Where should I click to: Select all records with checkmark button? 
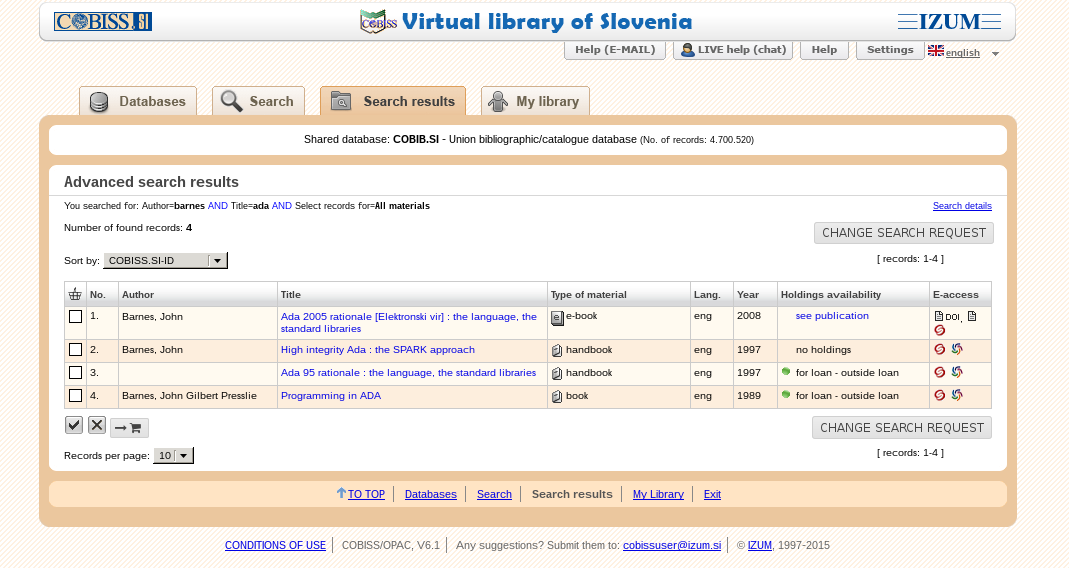point(74,425)
